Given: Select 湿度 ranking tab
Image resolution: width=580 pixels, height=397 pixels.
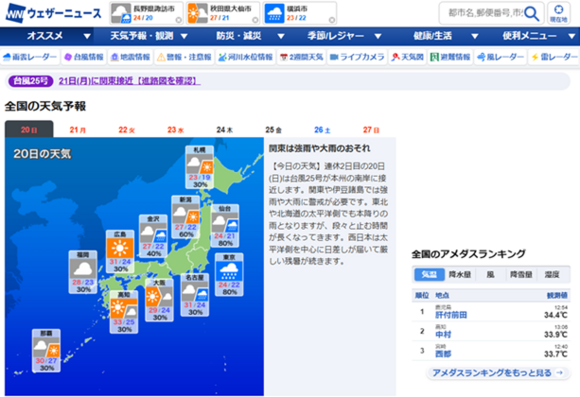Looking at the screenshot, I should coord(552,275).
